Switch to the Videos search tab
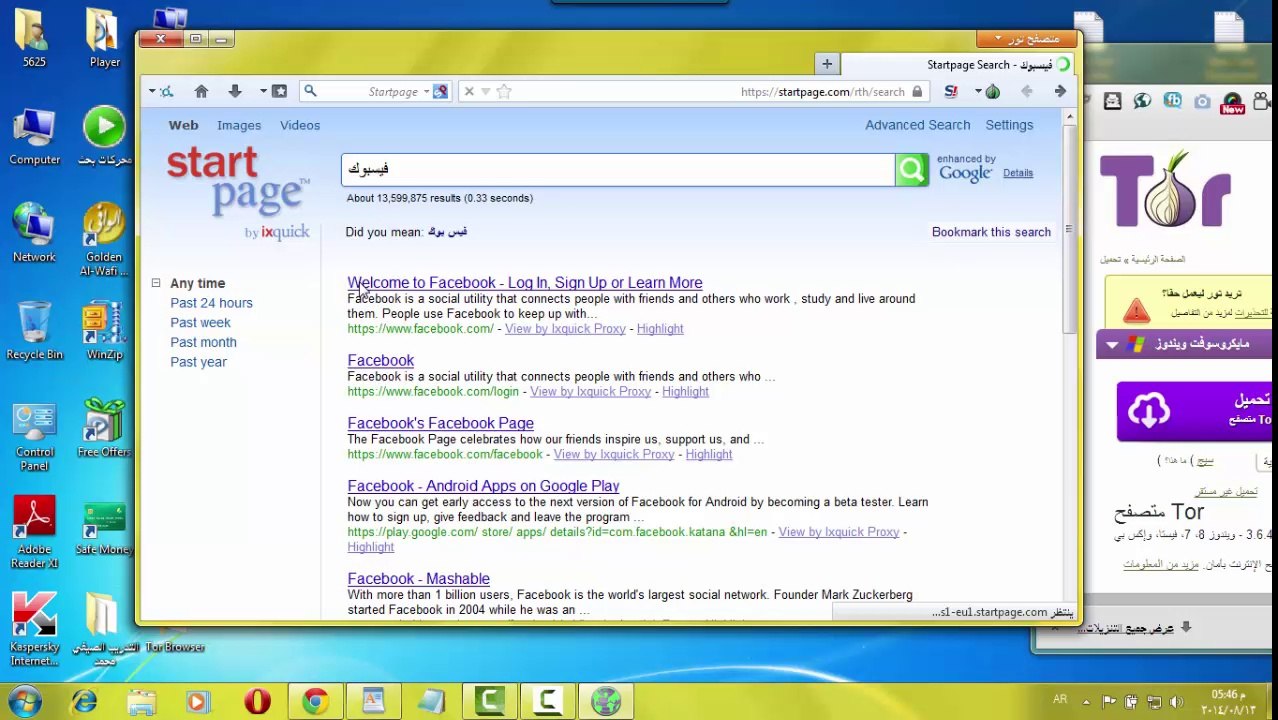The height and width of the screenshot is (720, 1278). point(300,125)
